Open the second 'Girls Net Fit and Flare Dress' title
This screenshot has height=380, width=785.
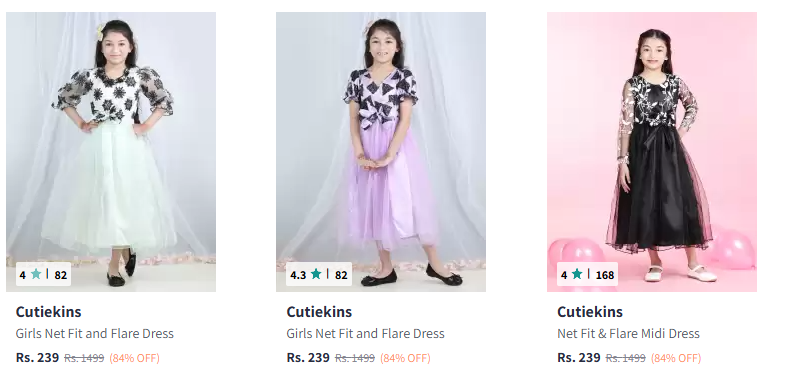pos(365,333)
